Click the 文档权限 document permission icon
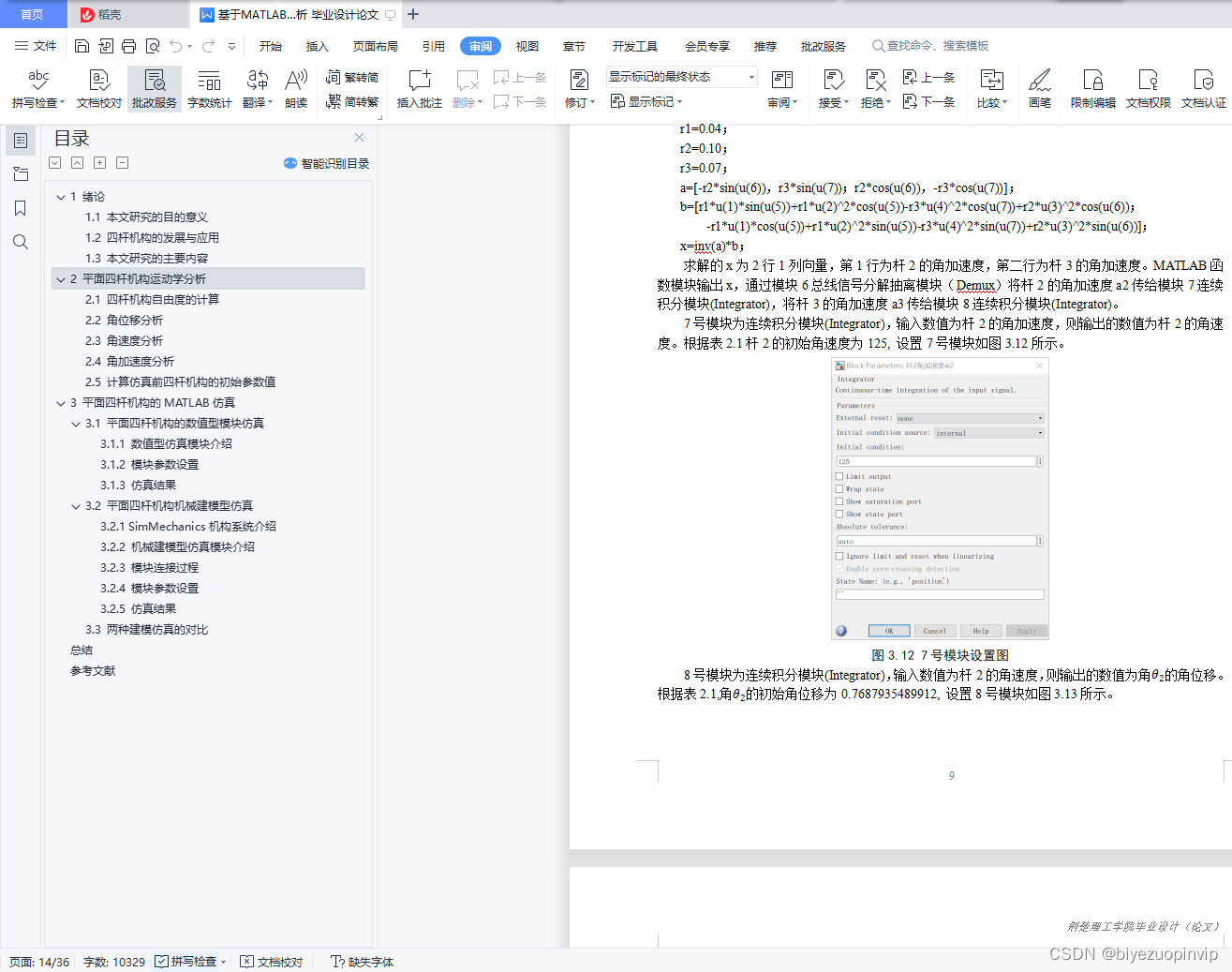The width and height of the screenshot is (1232, 972). 1149,89
